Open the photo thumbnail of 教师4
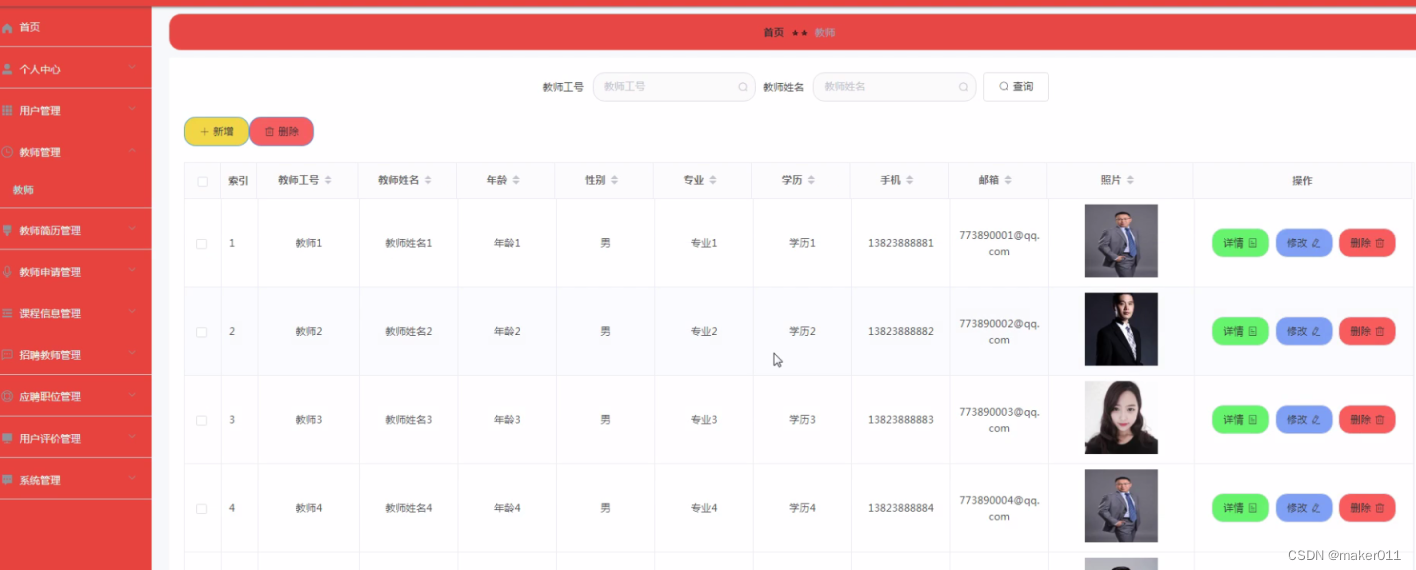The image size is (1416, 570). tap(1121, 506)
